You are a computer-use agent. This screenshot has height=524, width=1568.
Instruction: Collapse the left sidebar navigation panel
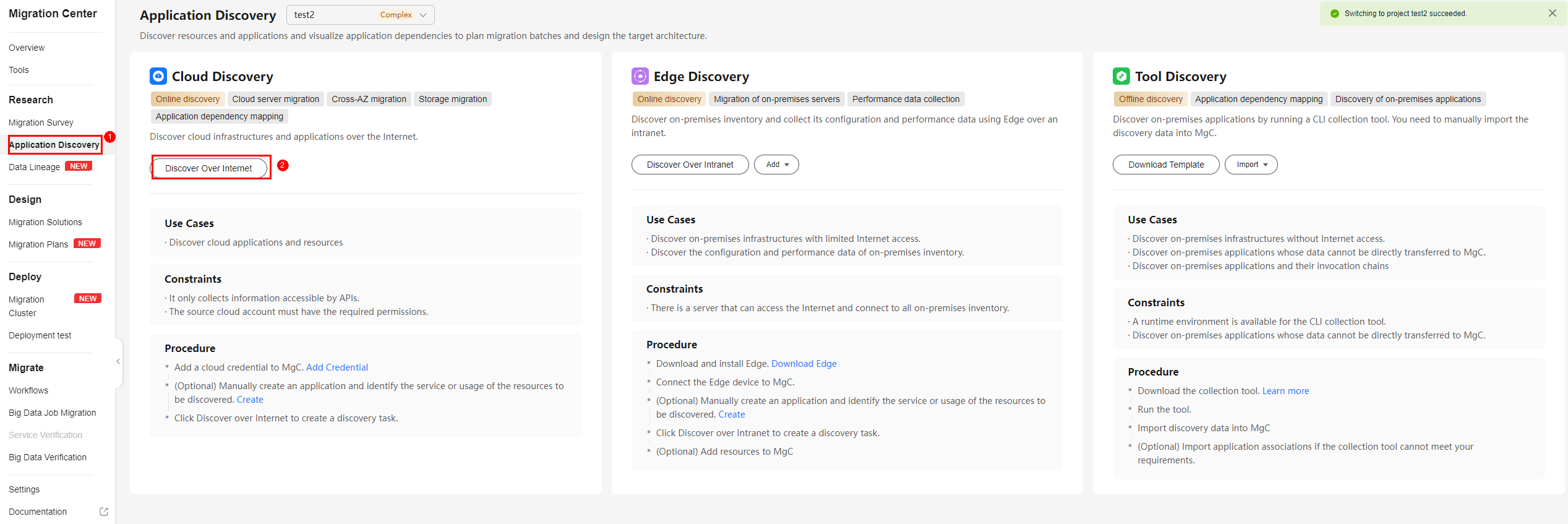(118, 361)
